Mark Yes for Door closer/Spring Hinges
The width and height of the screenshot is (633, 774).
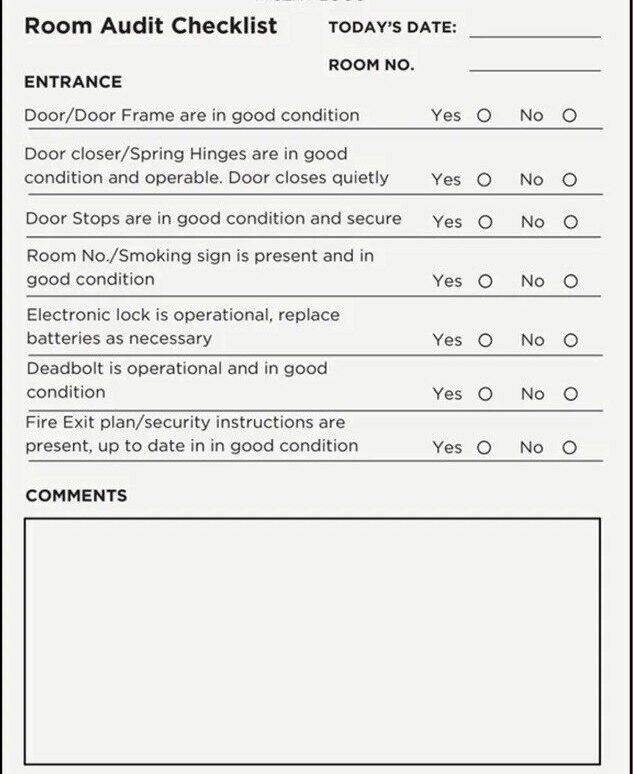click(x=484, y=180)
